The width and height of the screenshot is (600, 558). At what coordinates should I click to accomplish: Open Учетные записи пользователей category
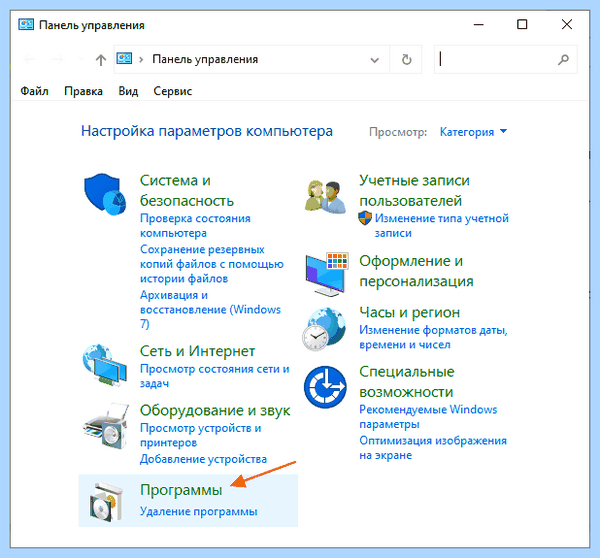(x=414, y=190)
